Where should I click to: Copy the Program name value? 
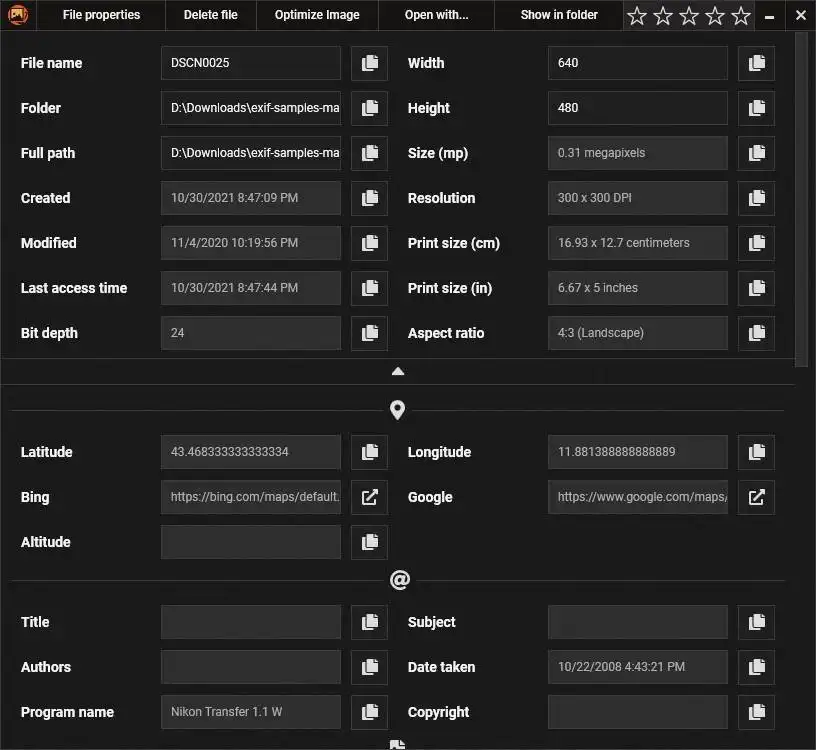369,712
